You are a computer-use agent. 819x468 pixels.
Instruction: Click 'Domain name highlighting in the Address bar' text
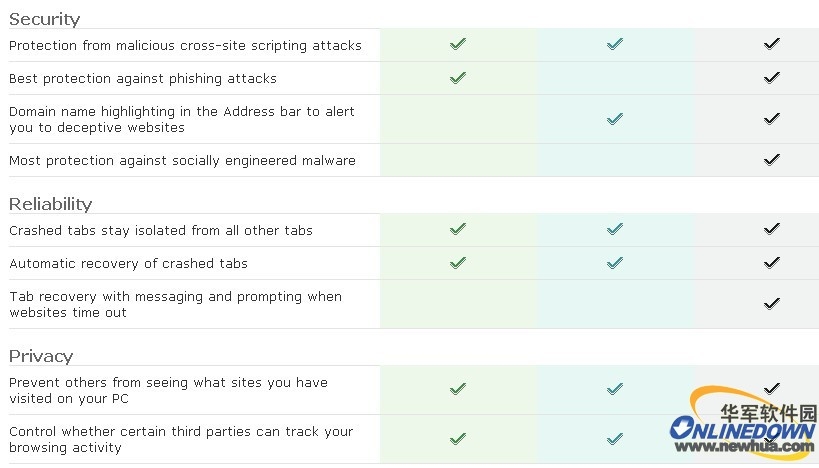pyautogui.click(x=155, y=111)
